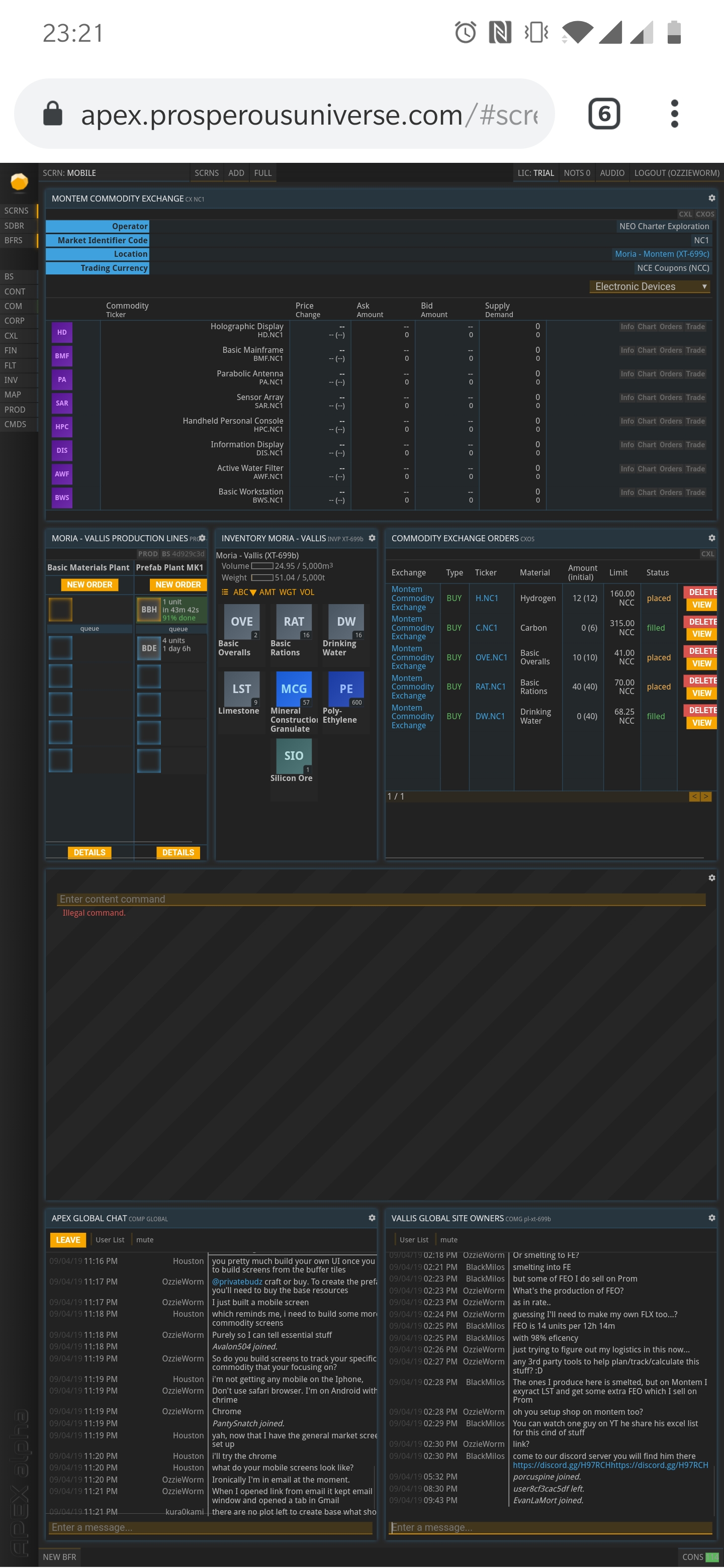Image resolution: width=724 pixels, height=1568 pixels.
Task: Open settings gear of Inventory Moria-Vallis panel
Action: 372,538
